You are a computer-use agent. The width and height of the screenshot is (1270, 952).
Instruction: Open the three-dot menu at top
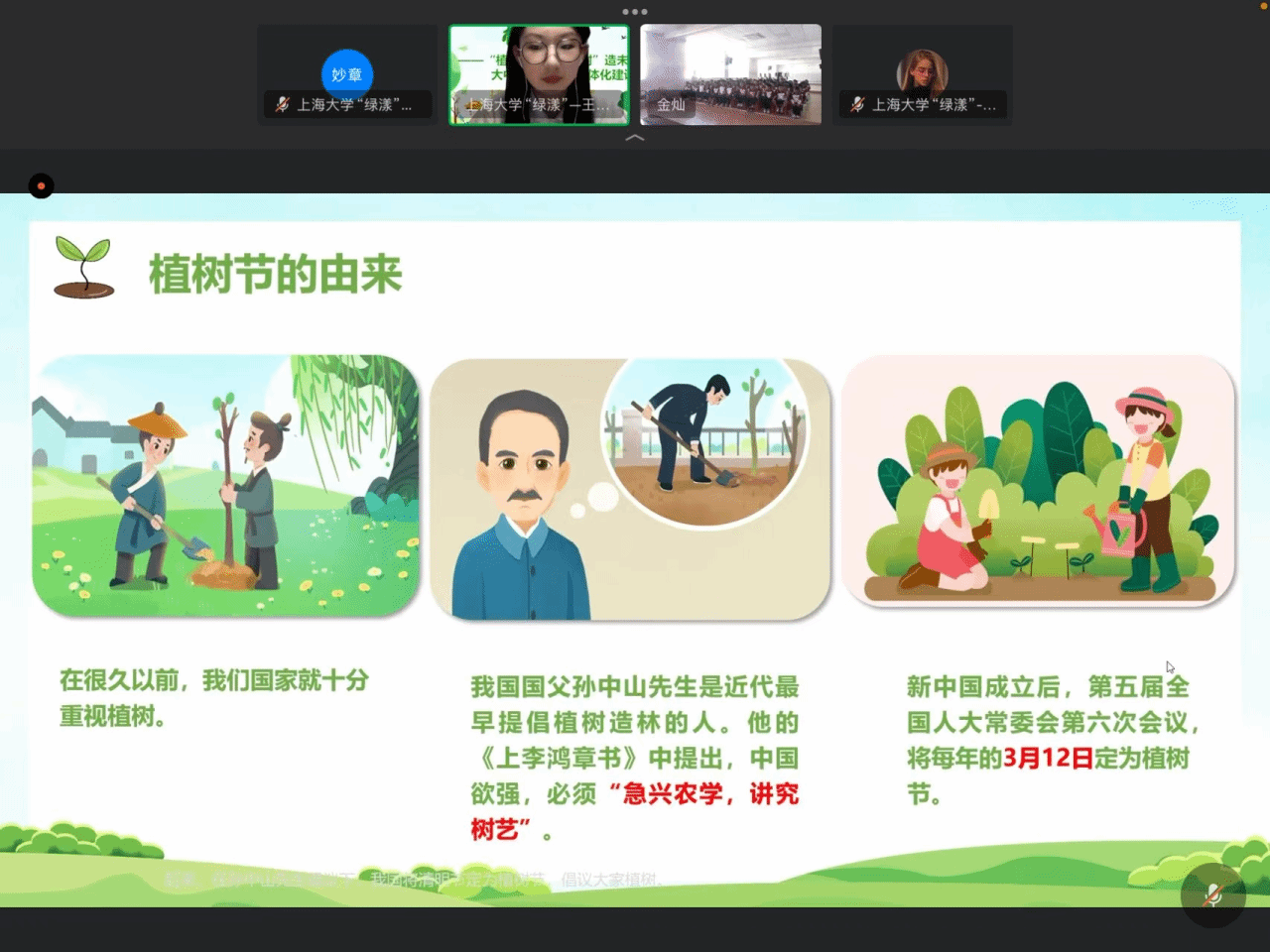[635, 12]
